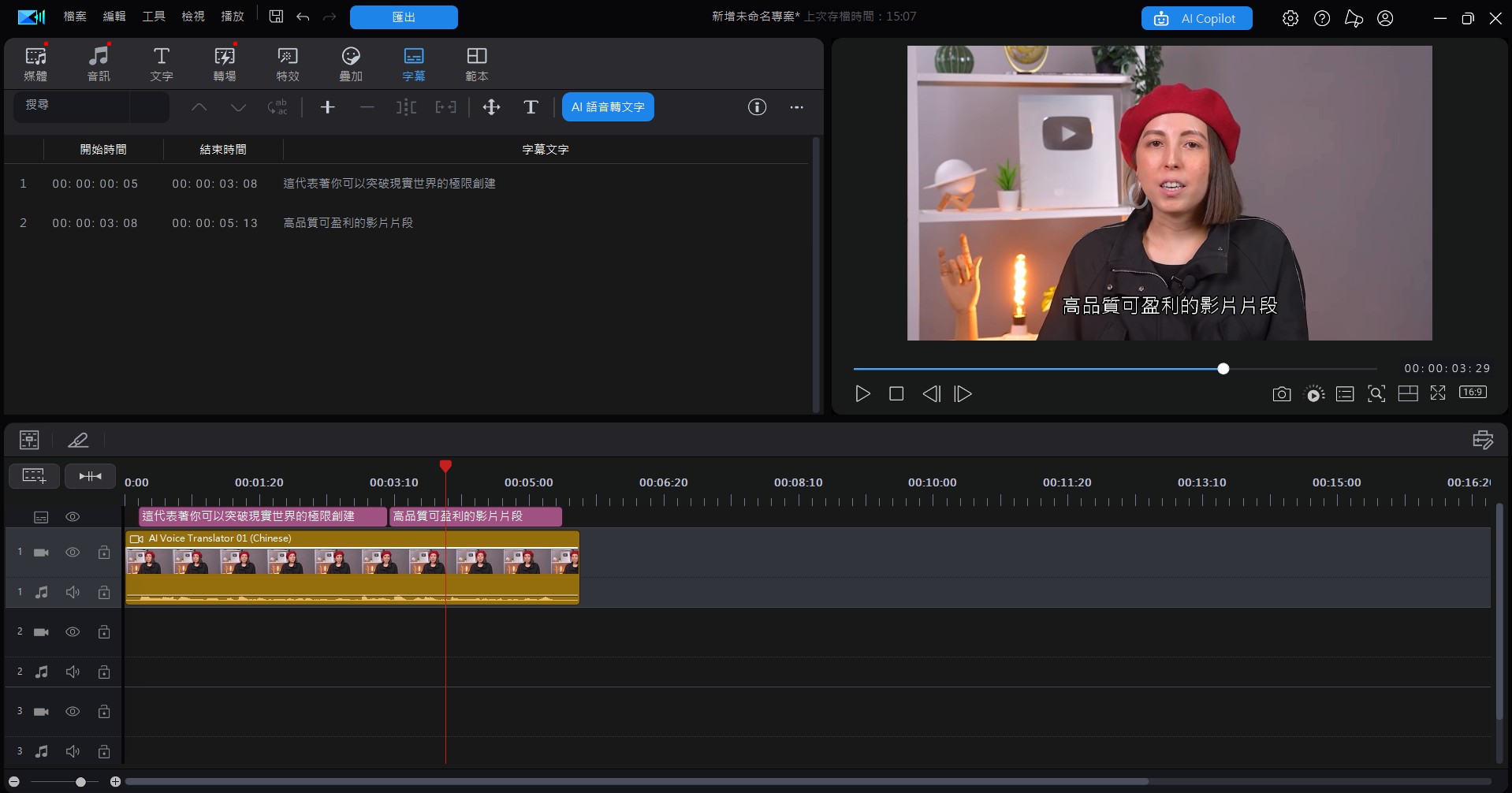This screenshot has width=1512, height=793.
Task: Click the 匯出 export button
Action: (404, 17)
